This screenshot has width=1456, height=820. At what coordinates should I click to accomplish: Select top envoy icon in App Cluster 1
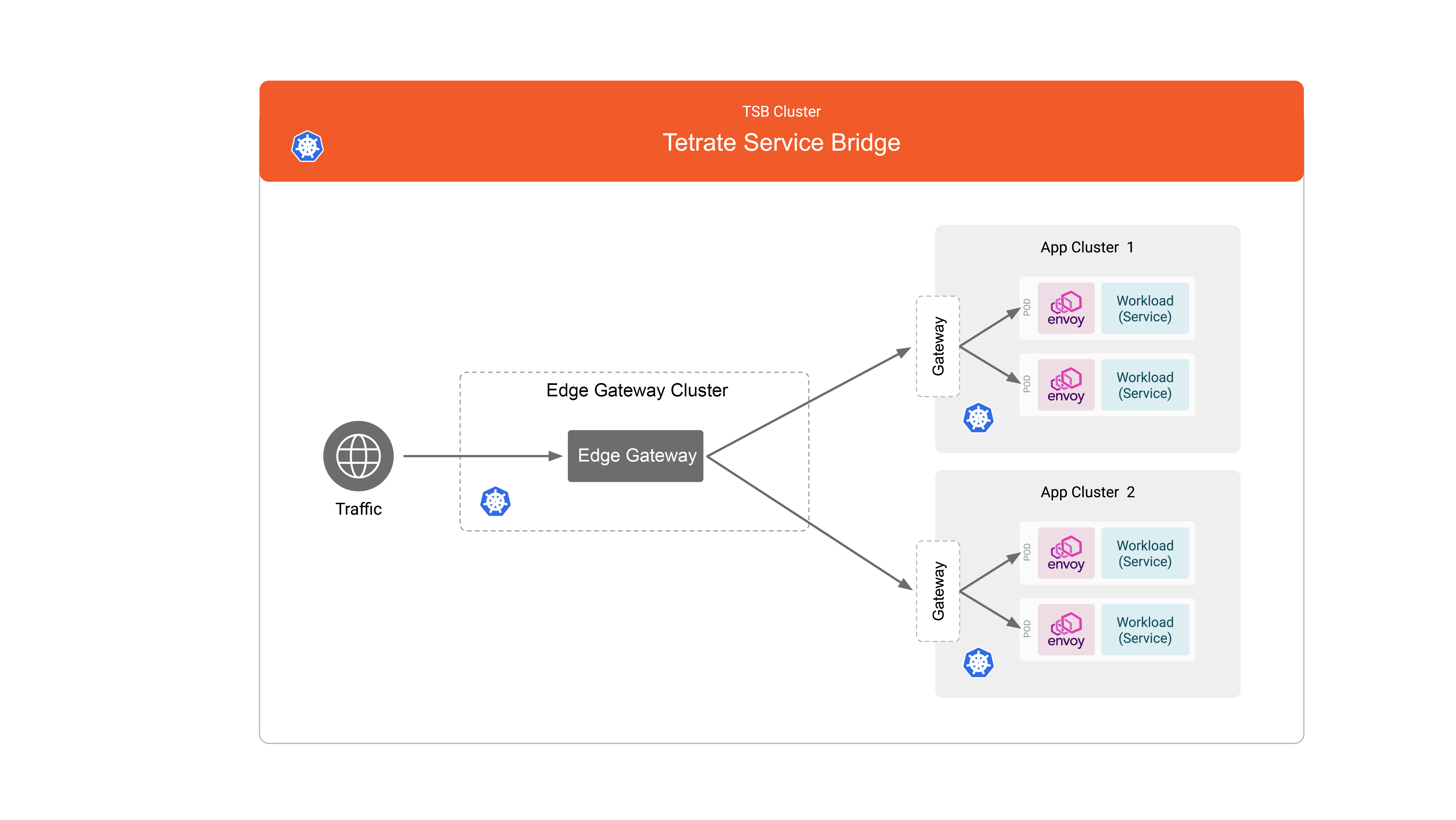[1066, 309]
